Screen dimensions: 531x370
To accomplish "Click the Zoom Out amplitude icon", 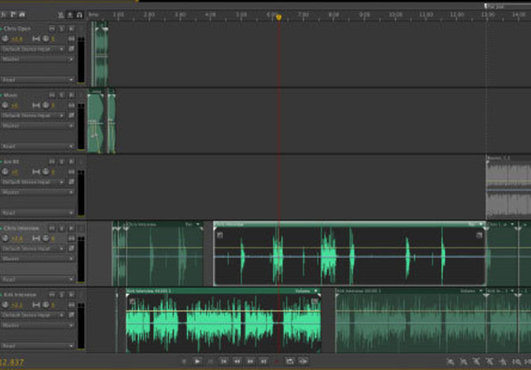I will [464, 362].
